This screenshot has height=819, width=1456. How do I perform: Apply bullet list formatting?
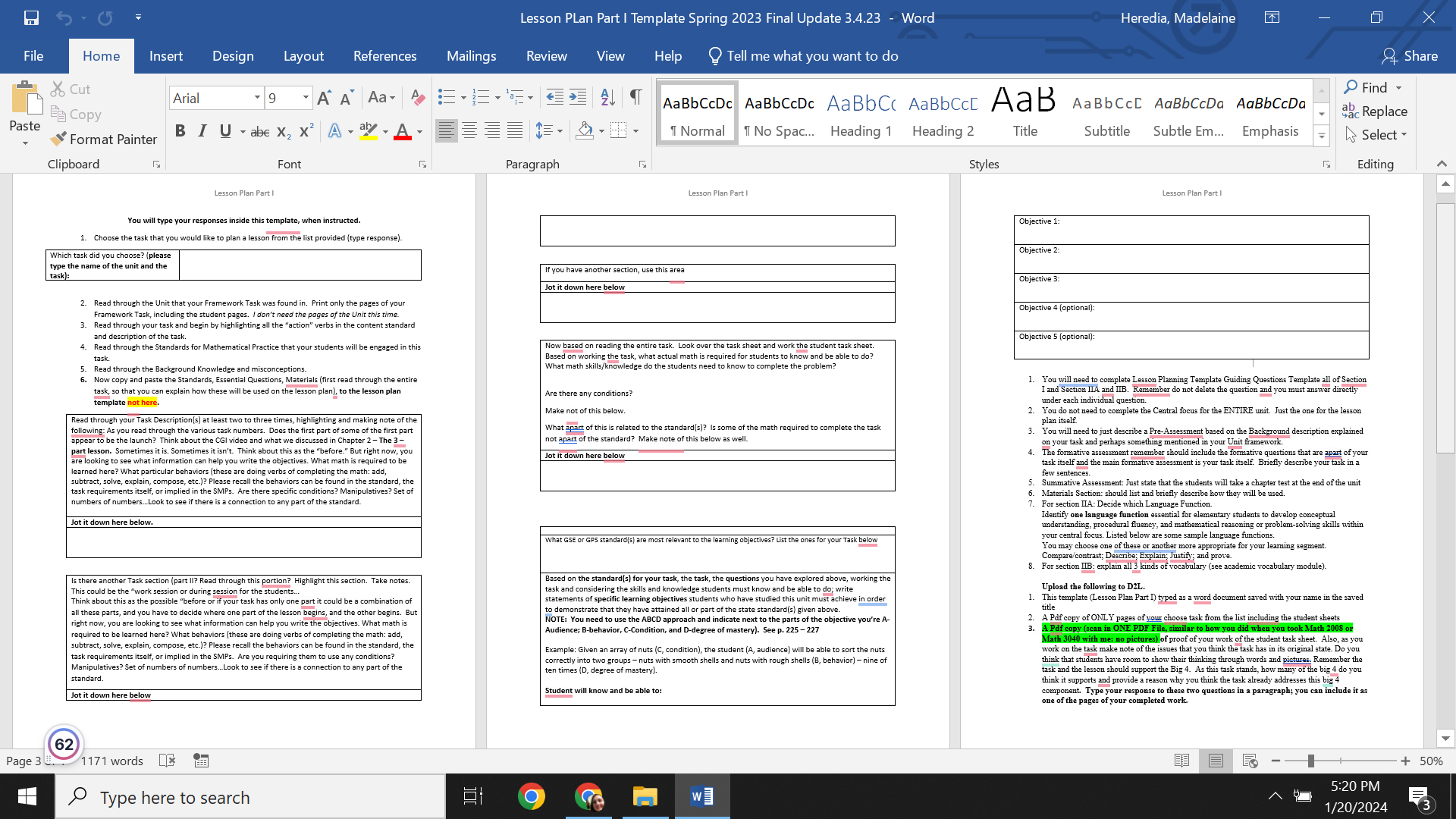point(447,97)
